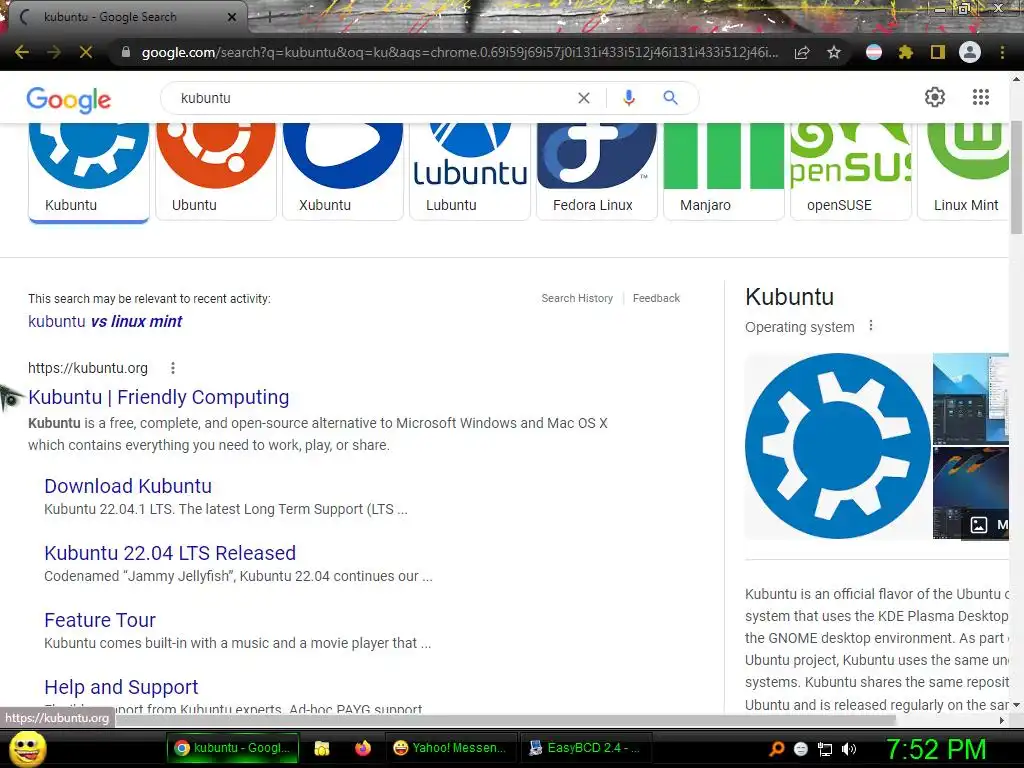This screenshot has height=768, width=1024.
Task: Open the Search History link
Action: [x=577, y=298]
